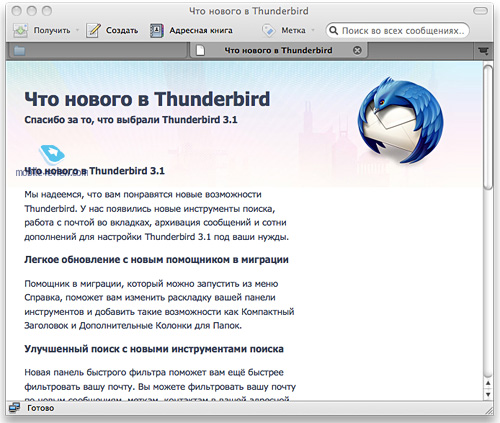Click the toolbar toggle pill in title bar
The height and width of the screenshot is (423, 500).
click(x=480, y=11)
